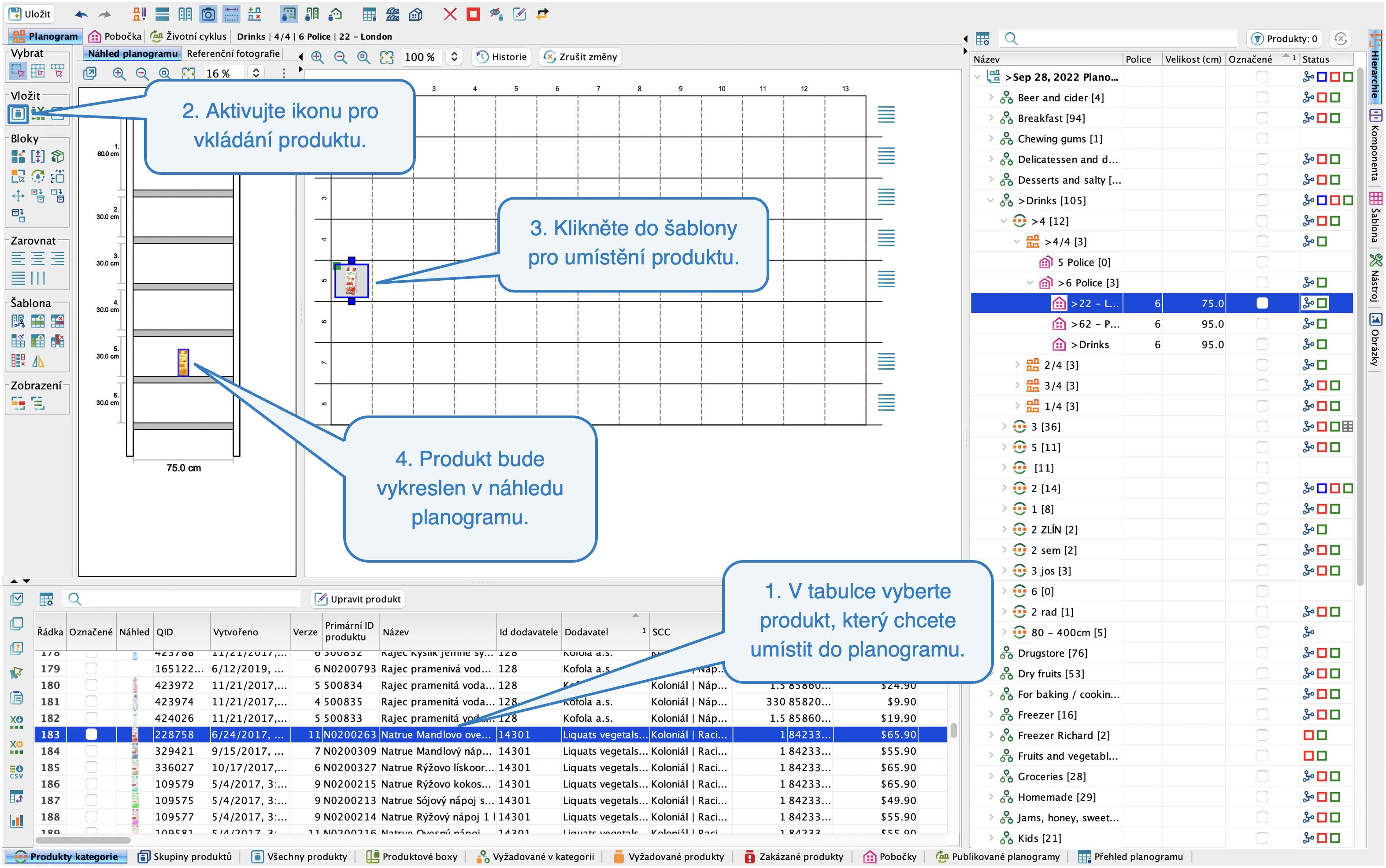The height and width of the screenshot is (868, 1386).
Task: Expand the Breakfast category
Action: 990,118
